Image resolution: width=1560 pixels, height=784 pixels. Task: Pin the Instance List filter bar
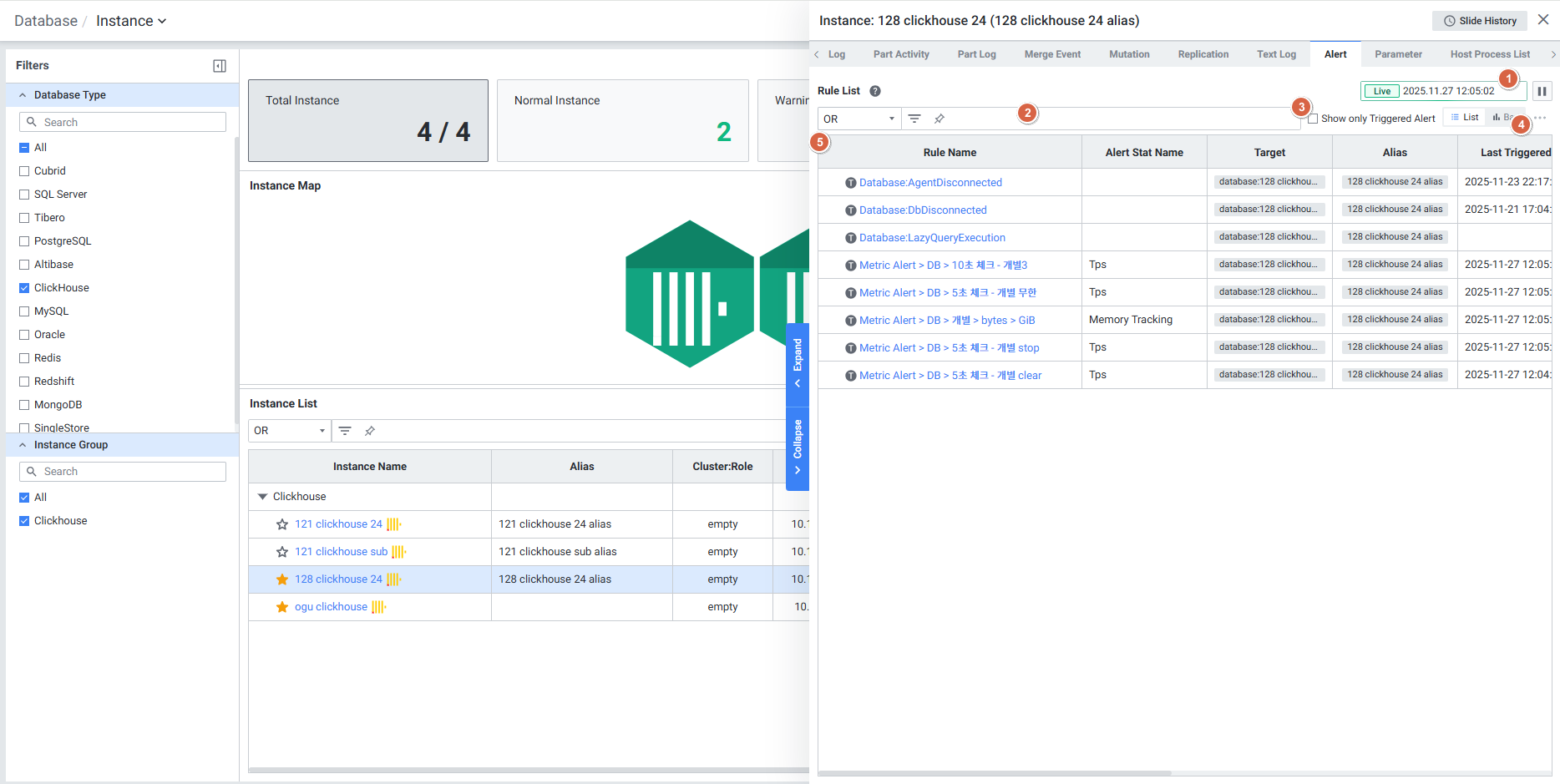[370, 431]
